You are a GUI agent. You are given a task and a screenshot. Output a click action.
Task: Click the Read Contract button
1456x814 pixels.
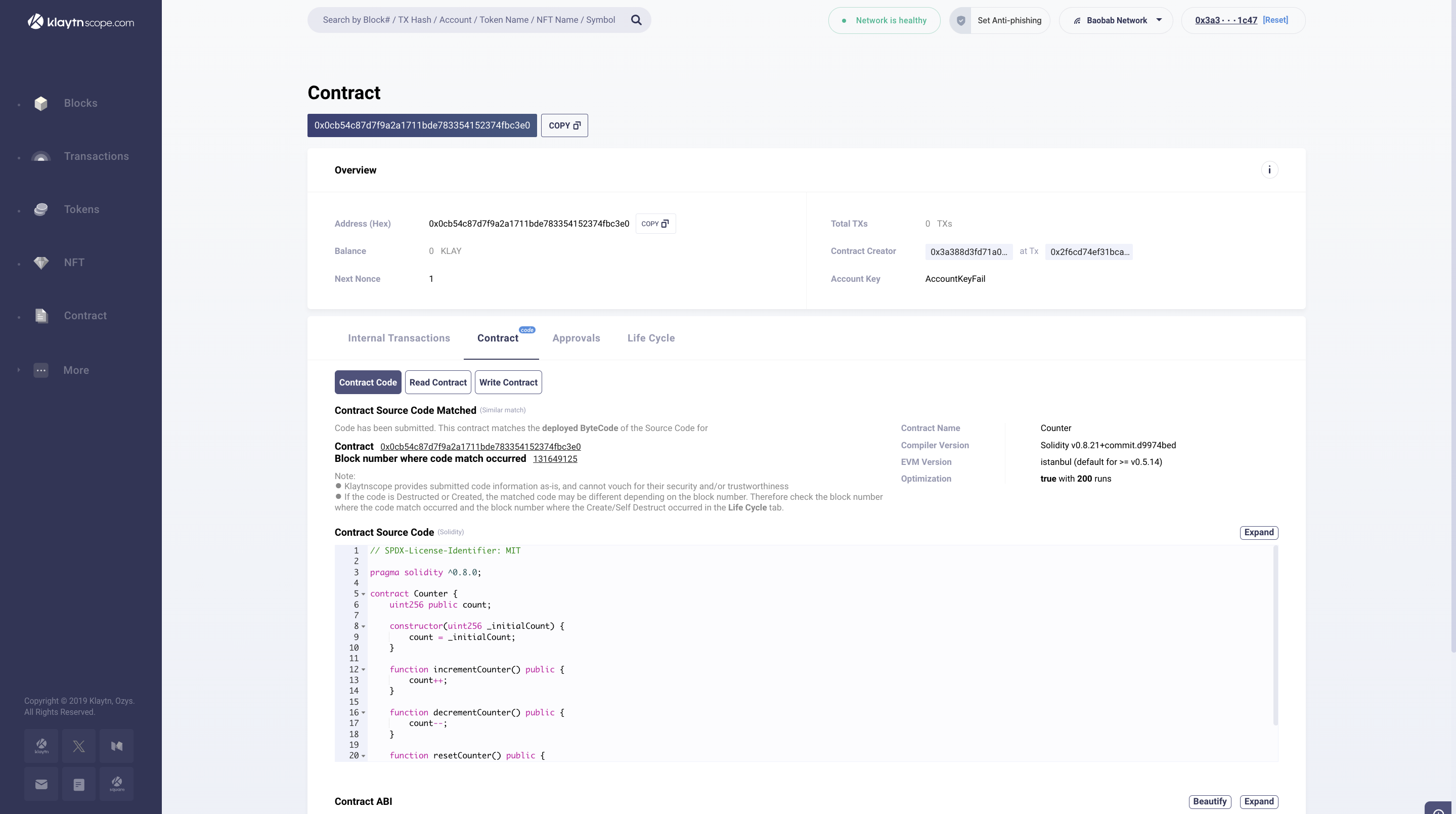(x=437, y=382)
